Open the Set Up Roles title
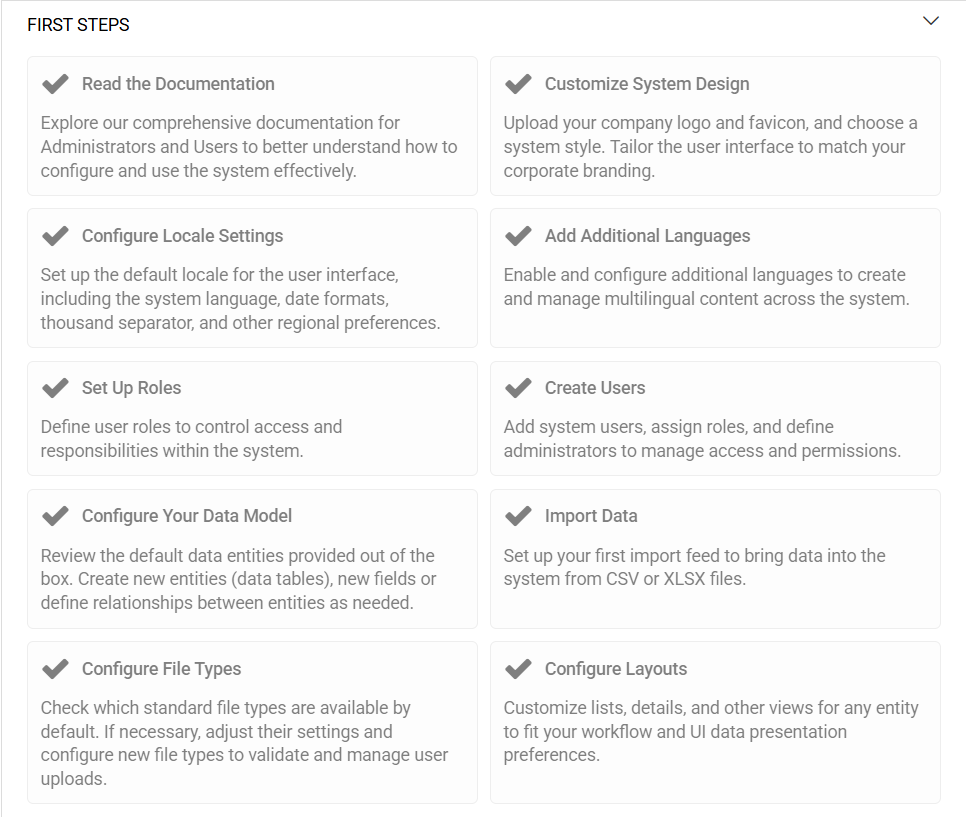This screenshot has width=966, height=817. (x=132, y=388)
